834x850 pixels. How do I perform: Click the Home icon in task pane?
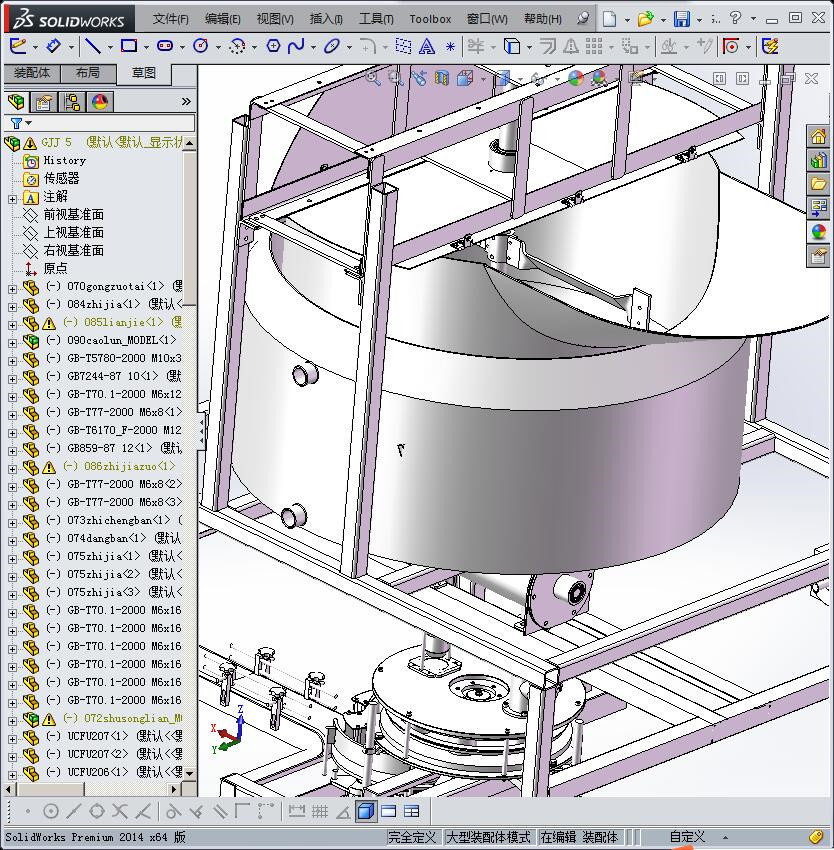click(x=819, y=137)
